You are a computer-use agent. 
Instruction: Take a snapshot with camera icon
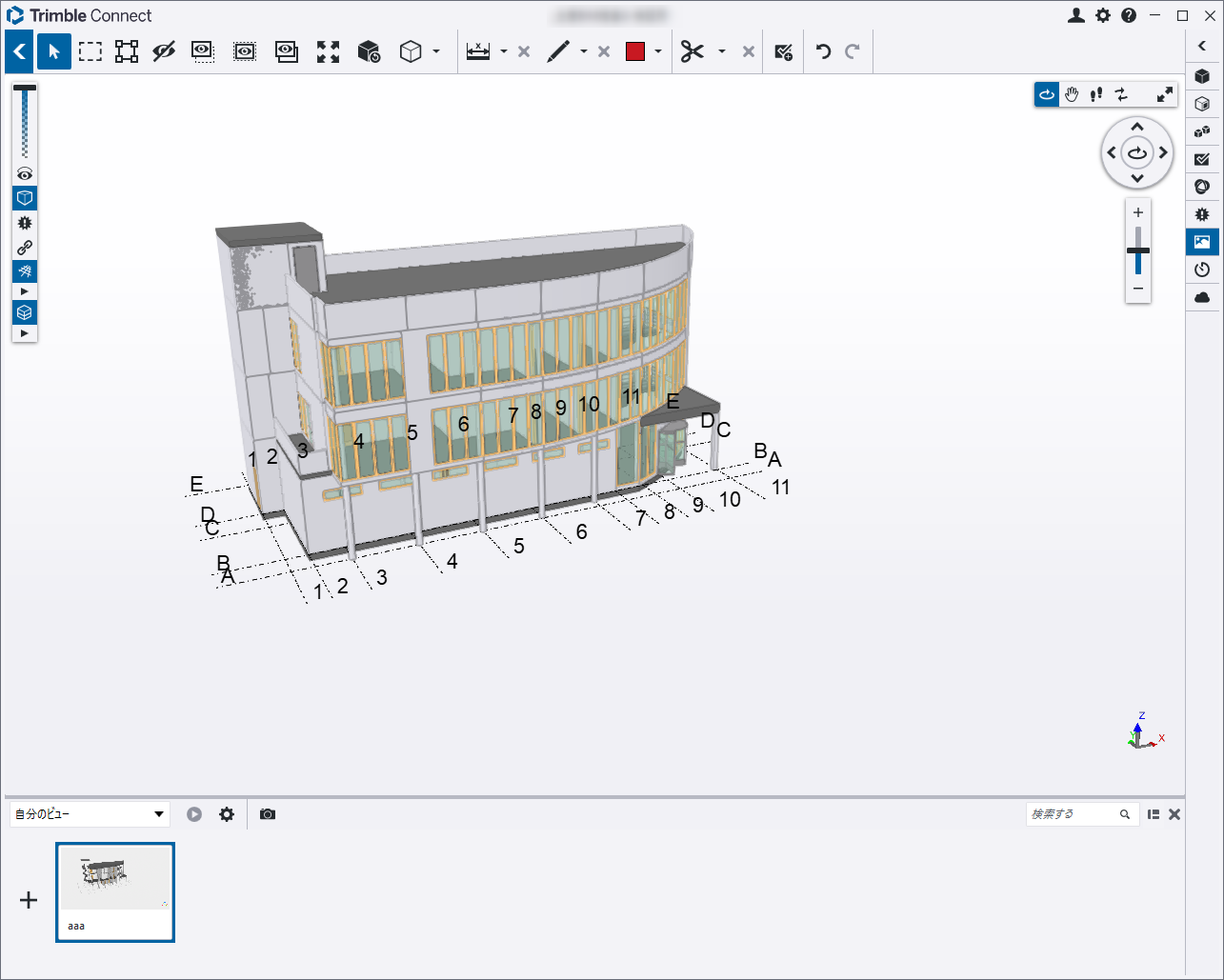[268, 814]
